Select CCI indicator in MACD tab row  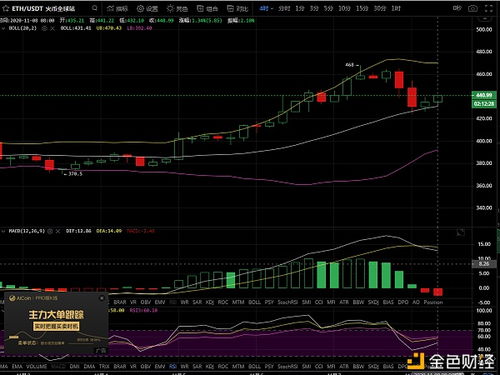[319, 302]
